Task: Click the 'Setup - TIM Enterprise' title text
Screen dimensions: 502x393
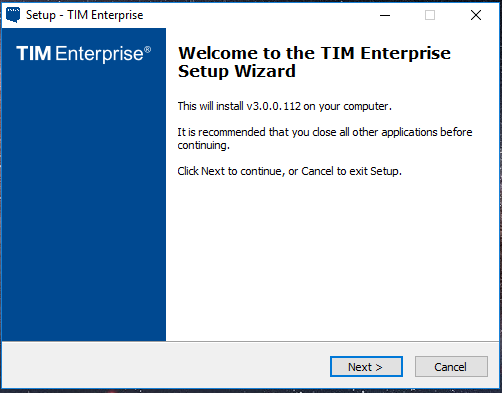Action: point(85,15)
